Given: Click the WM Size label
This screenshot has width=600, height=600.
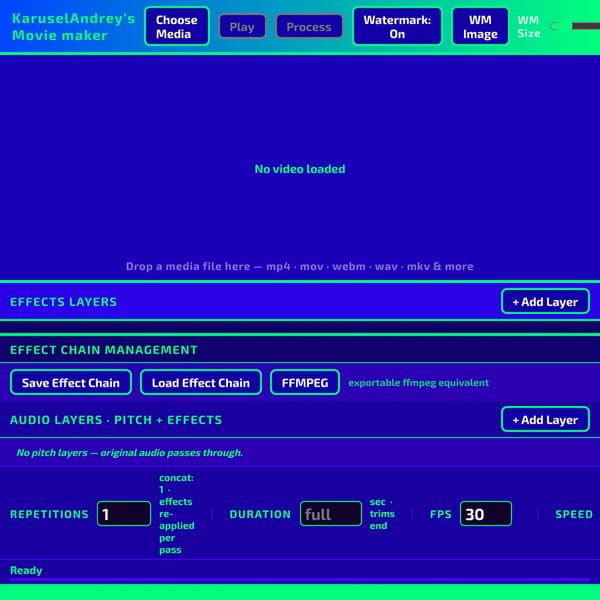Looking at the screenshot, I should point(529,26).
